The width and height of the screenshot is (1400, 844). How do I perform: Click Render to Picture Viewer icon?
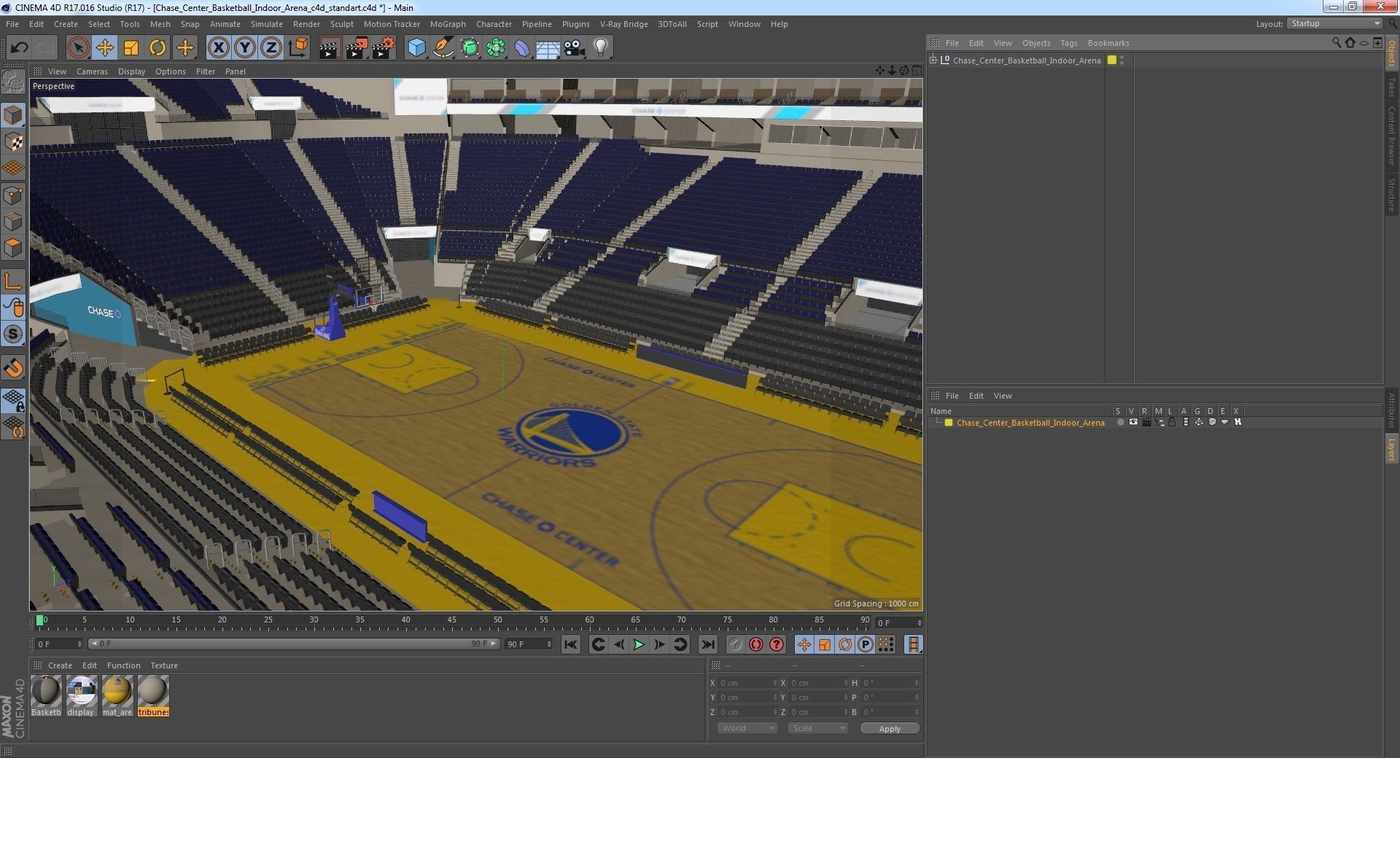357,48
